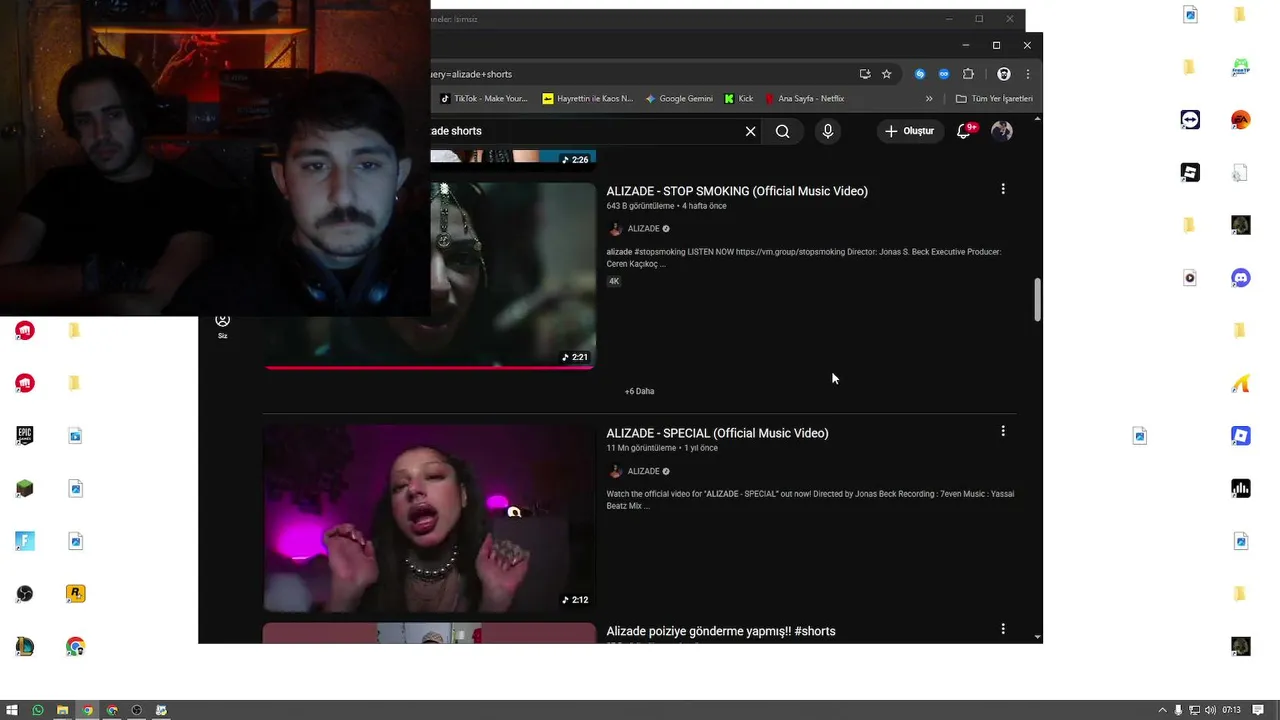Open the green game controller desktop shortcut
This screenshot has height=720, width=1280.
(x=1241, y=68)
